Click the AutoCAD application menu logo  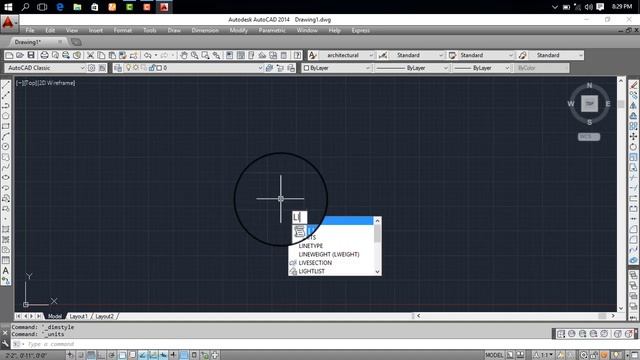pos(8,23)
